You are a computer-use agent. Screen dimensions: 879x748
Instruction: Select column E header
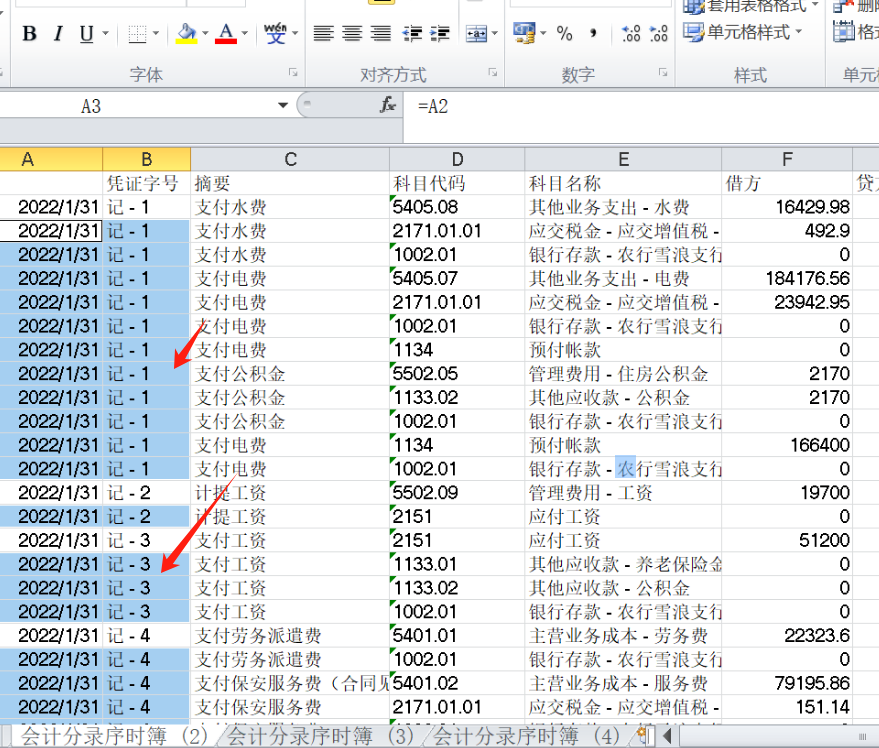623,159
